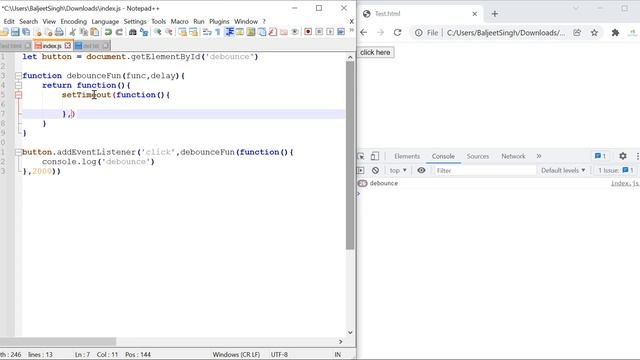Bookmark the page with star icon
This screenshot has height=360, width=640.
coord(594,33)
